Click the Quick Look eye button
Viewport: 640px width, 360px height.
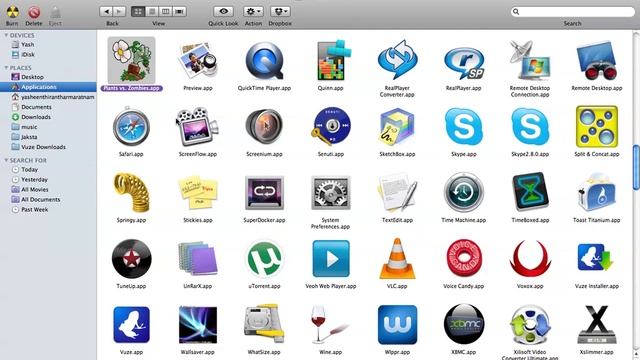[223, 11]
